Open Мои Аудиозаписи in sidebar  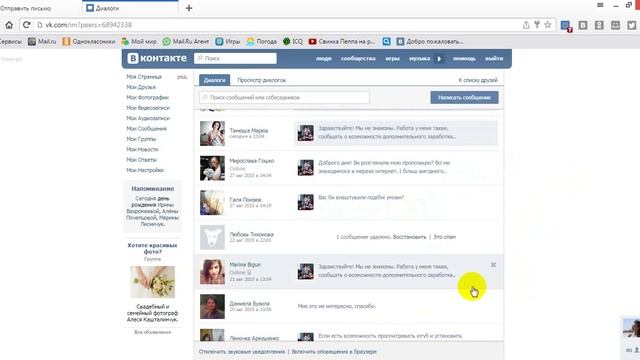148,118
